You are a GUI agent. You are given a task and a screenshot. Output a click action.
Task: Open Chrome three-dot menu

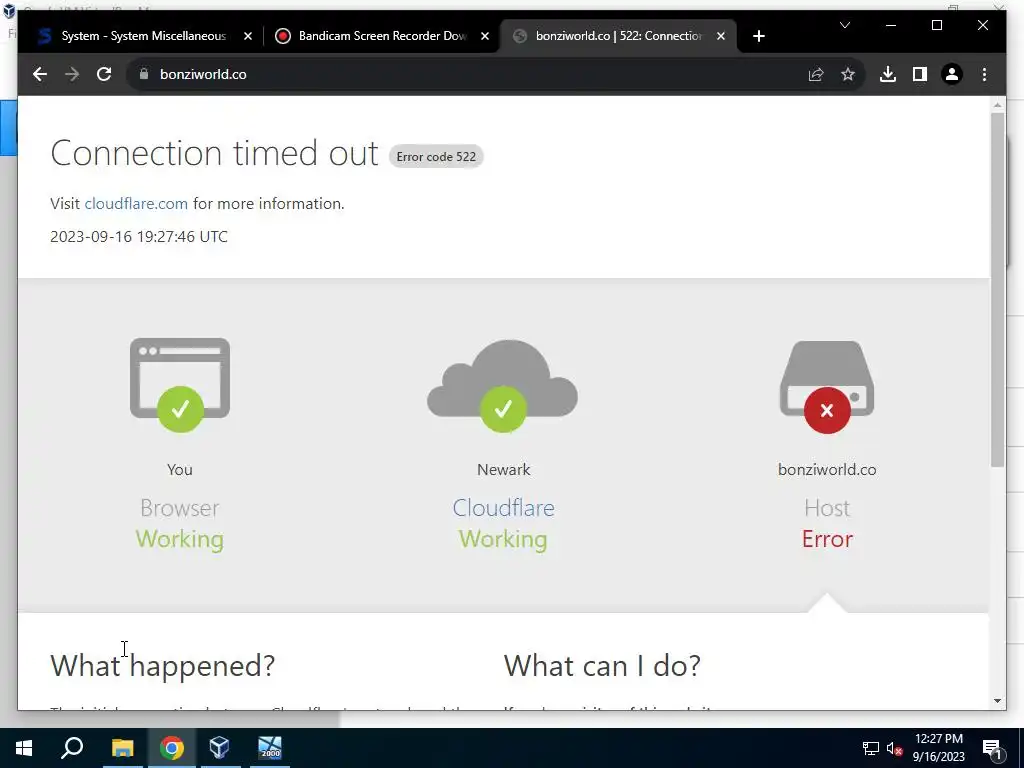point(984,74)
